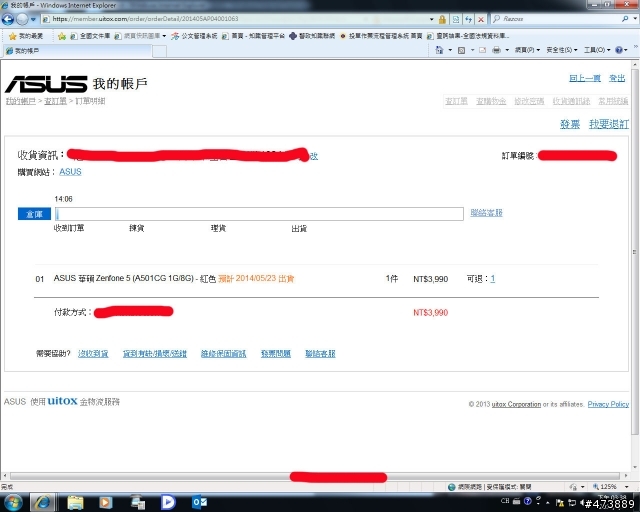Screen dimensions: 640x512
Task: Click the status bar internet zone globe icon
Action: pos(451,487)
